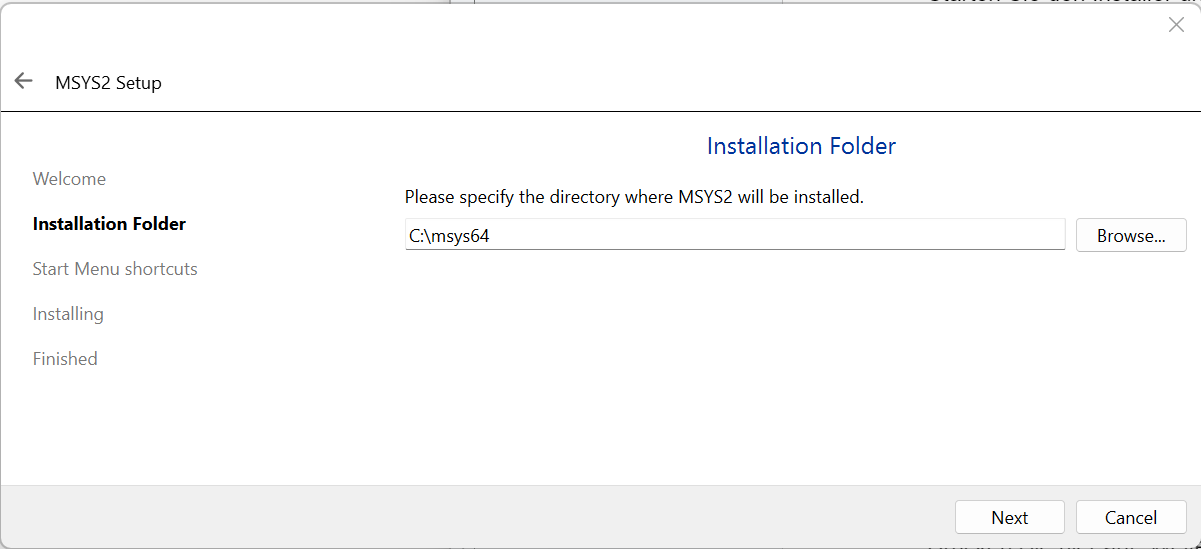Click empty sidebar space below Finished
1201x549 pixels.
pos(110,430)
